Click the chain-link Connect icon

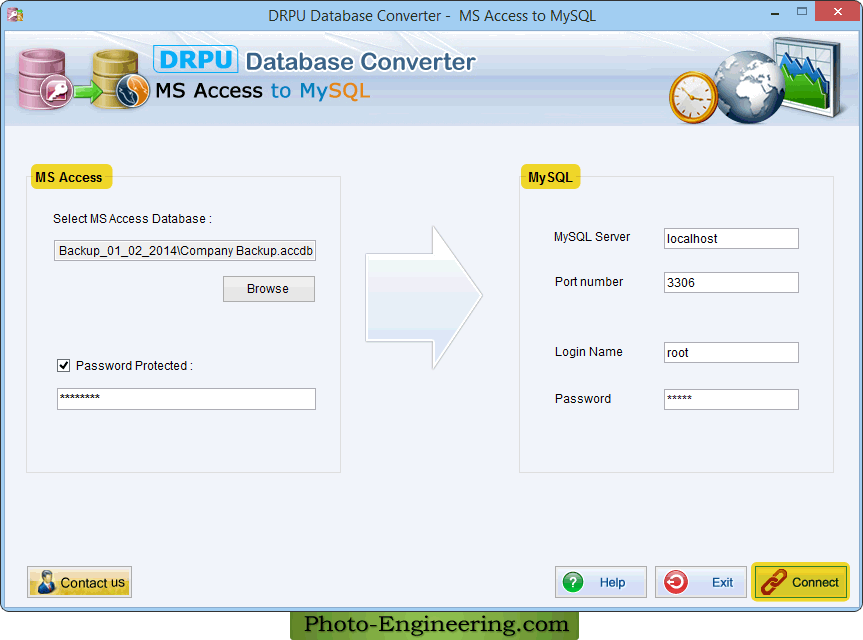point(774,582)
